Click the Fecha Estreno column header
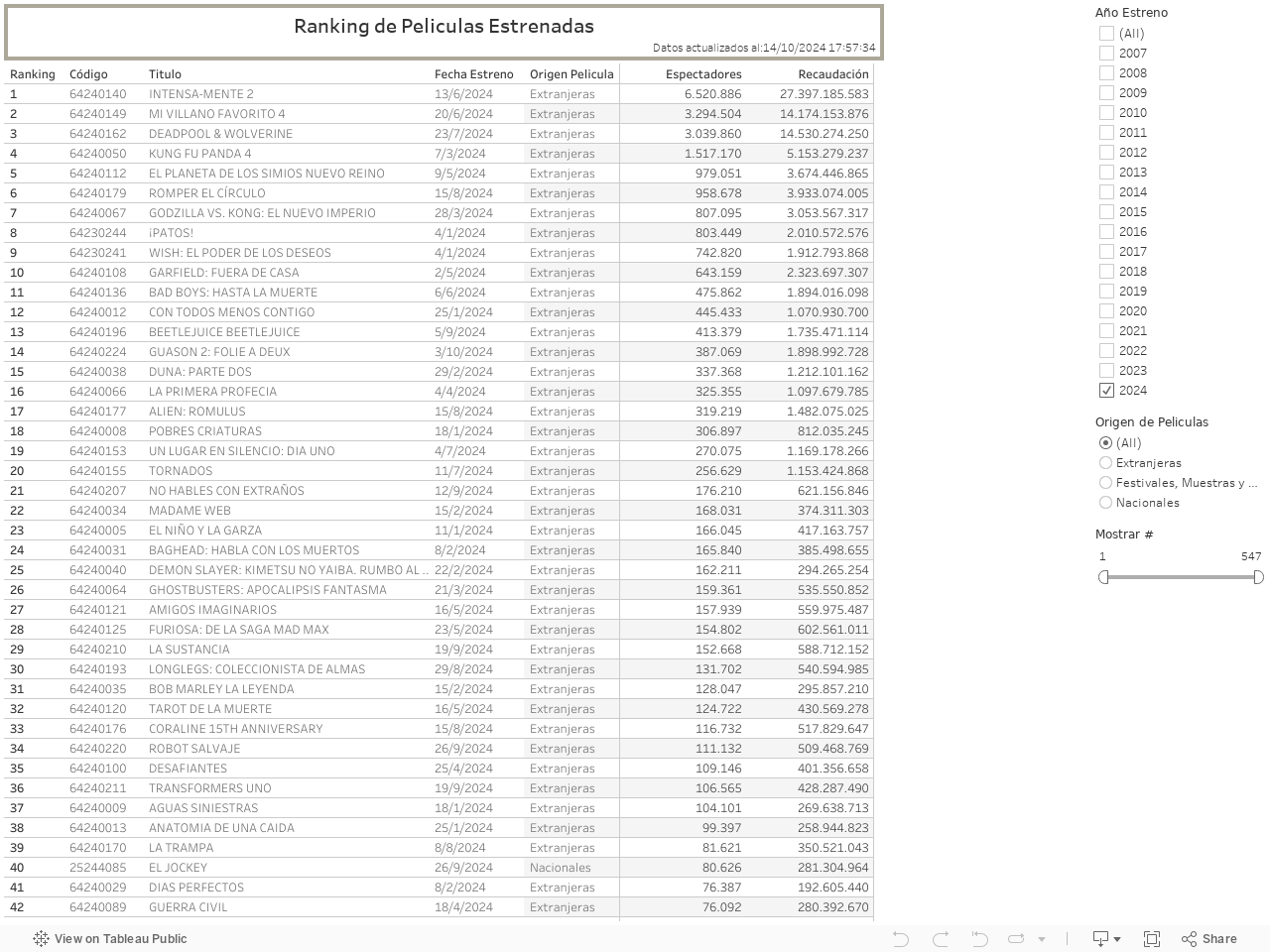Image resolution: width=1270 pixels, height=952 pixels. 474,74
